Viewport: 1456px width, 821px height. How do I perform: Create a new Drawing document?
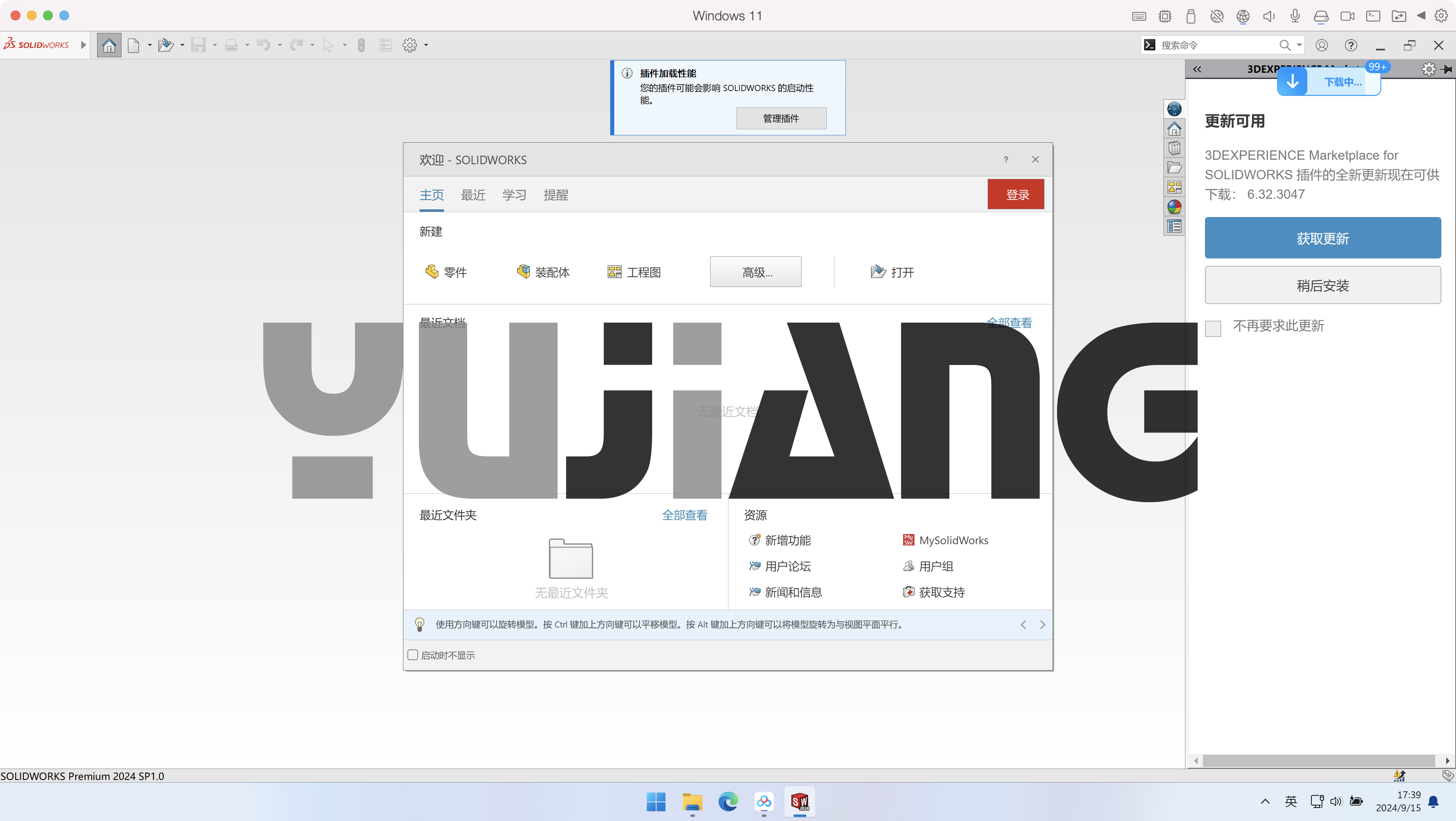tap(634, 273)
